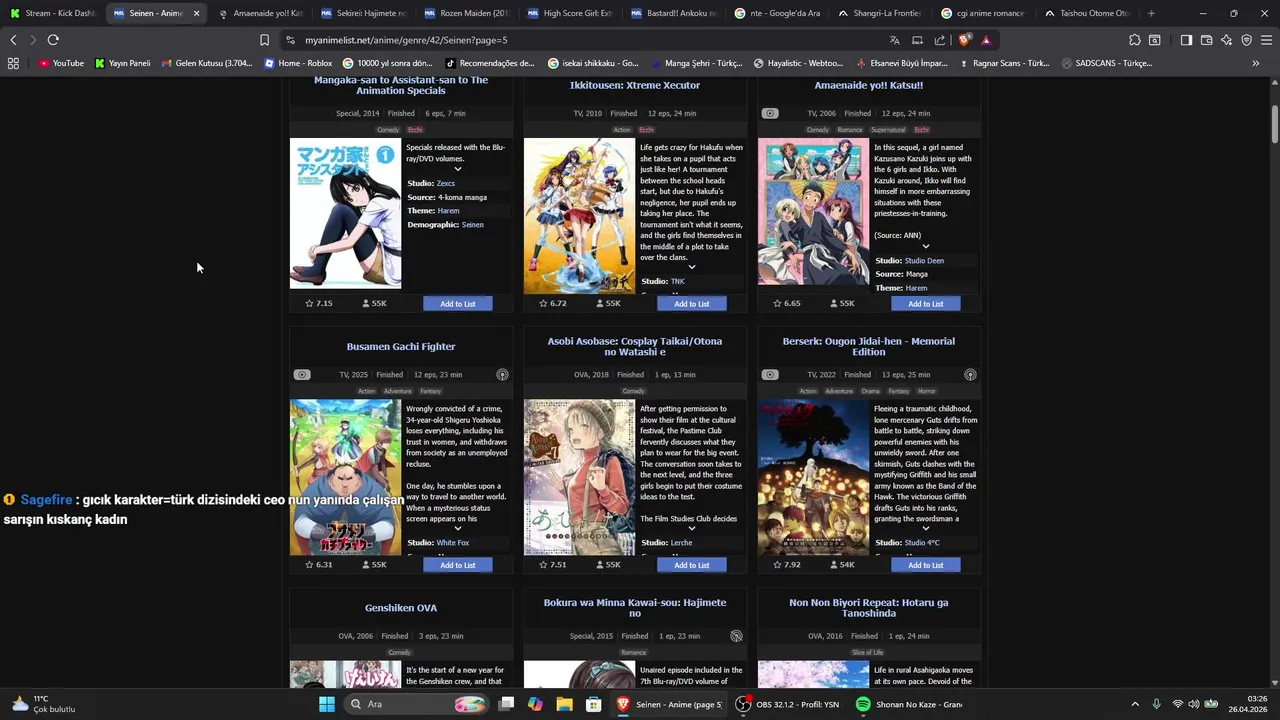Screen dimensions: 1280x720
Task: Open Leo AI sparkle icon in toolbar
Action: coord(1227,40)
